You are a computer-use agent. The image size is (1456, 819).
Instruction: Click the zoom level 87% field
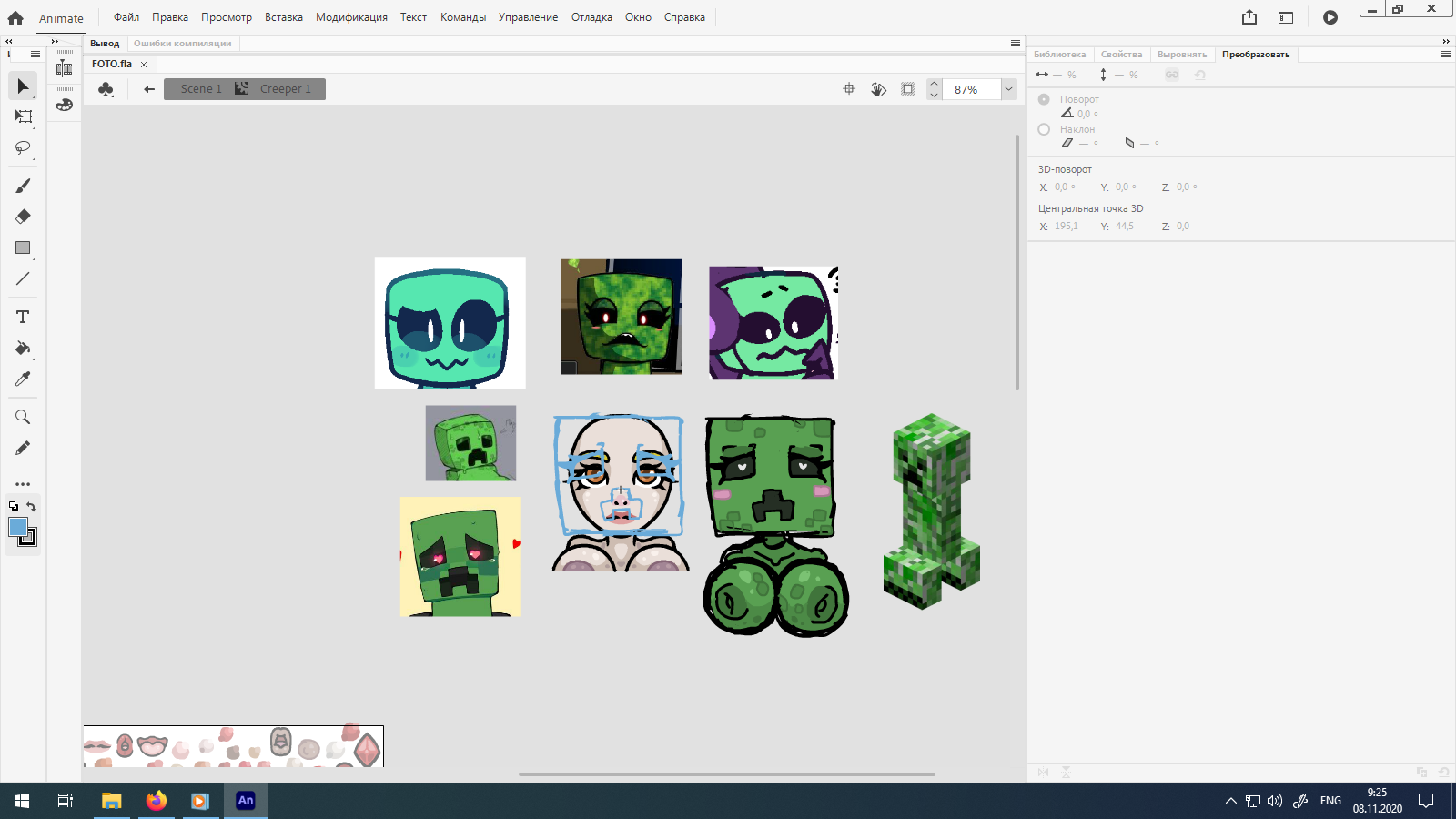(x=971, y=89)
